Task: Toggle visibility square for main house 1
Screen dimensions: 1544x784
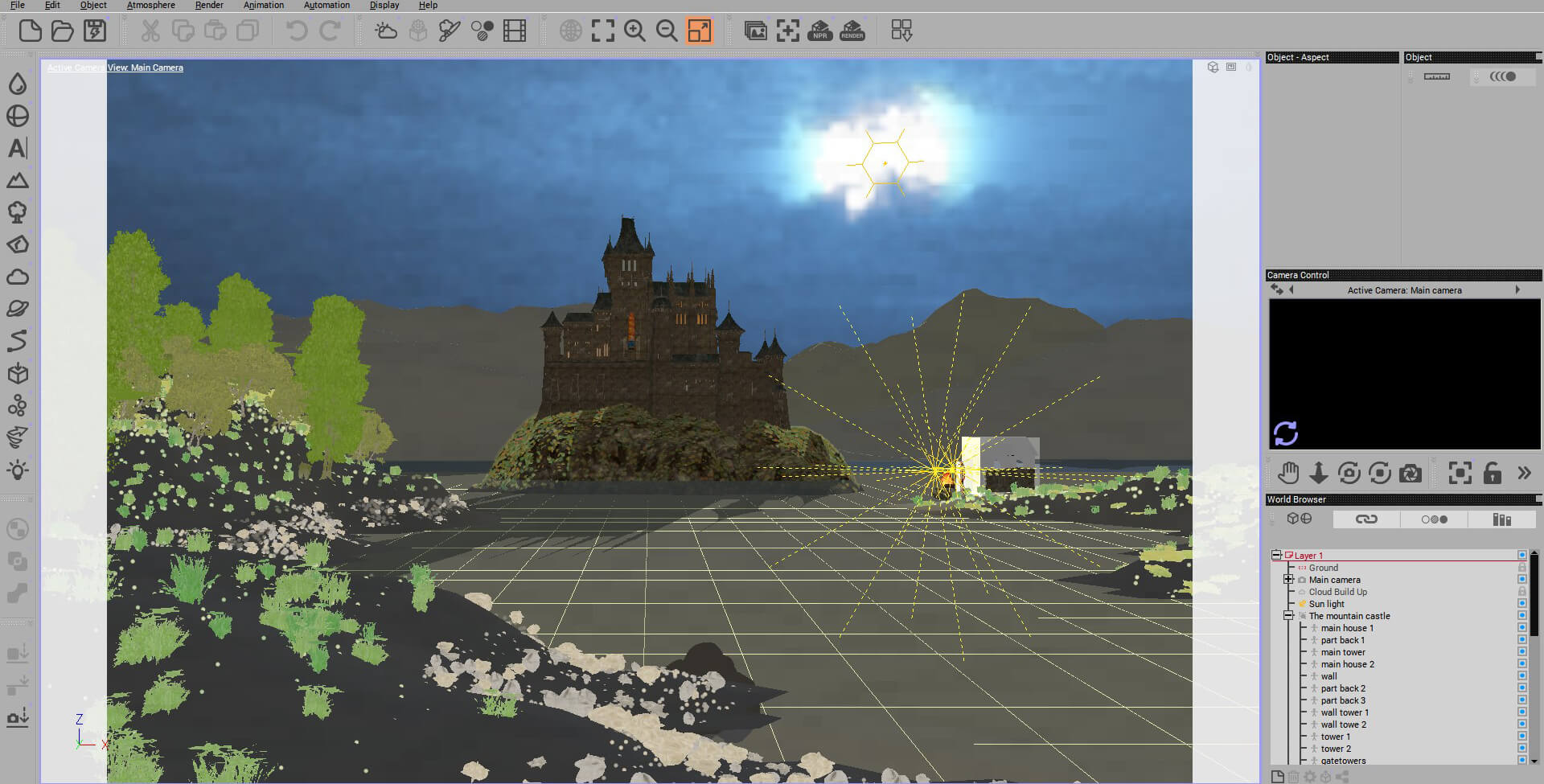Action: tap(1522, 628)
